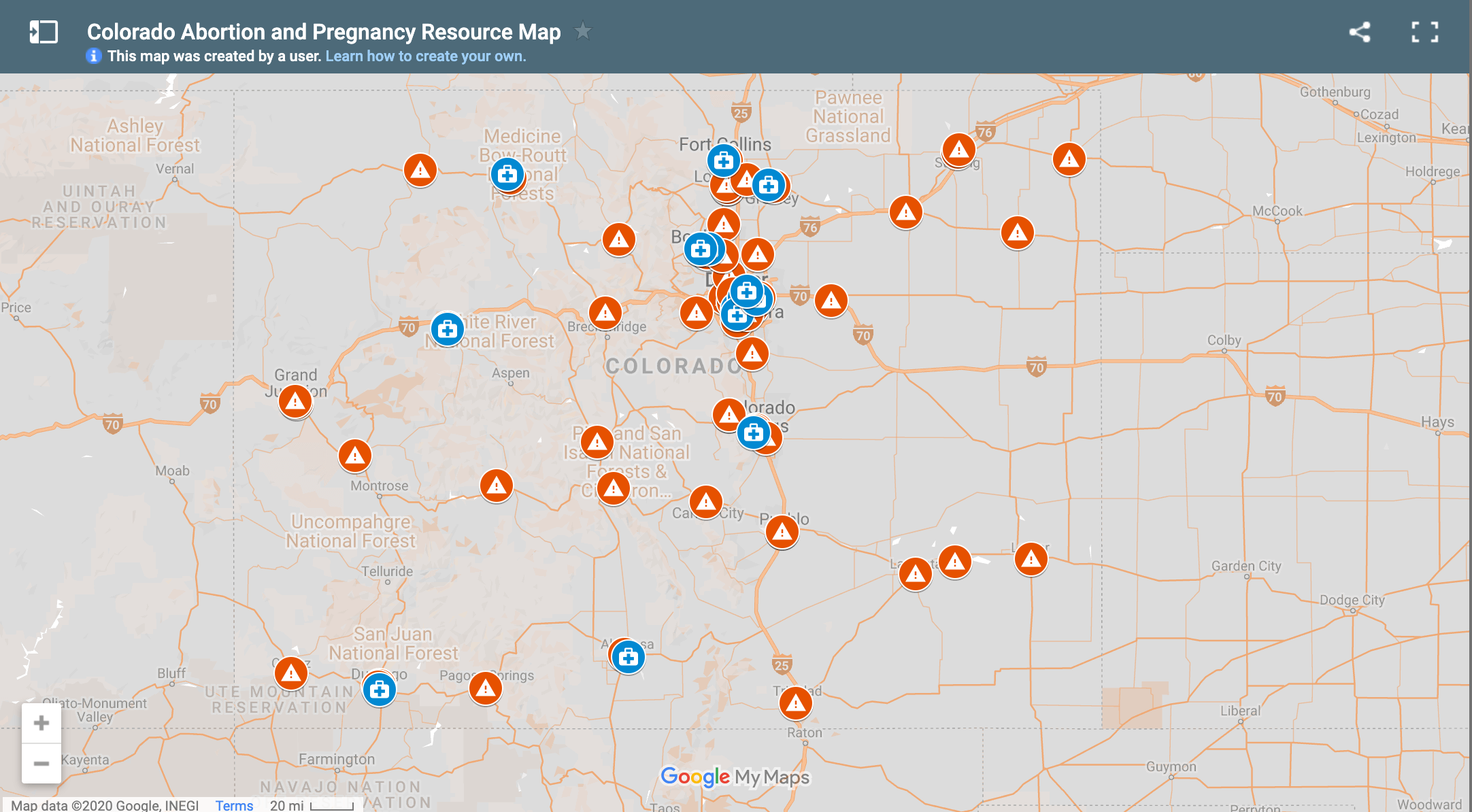Select the orange warning marker at Sterling
1472x812 pixels.
[x=959, y=150]
